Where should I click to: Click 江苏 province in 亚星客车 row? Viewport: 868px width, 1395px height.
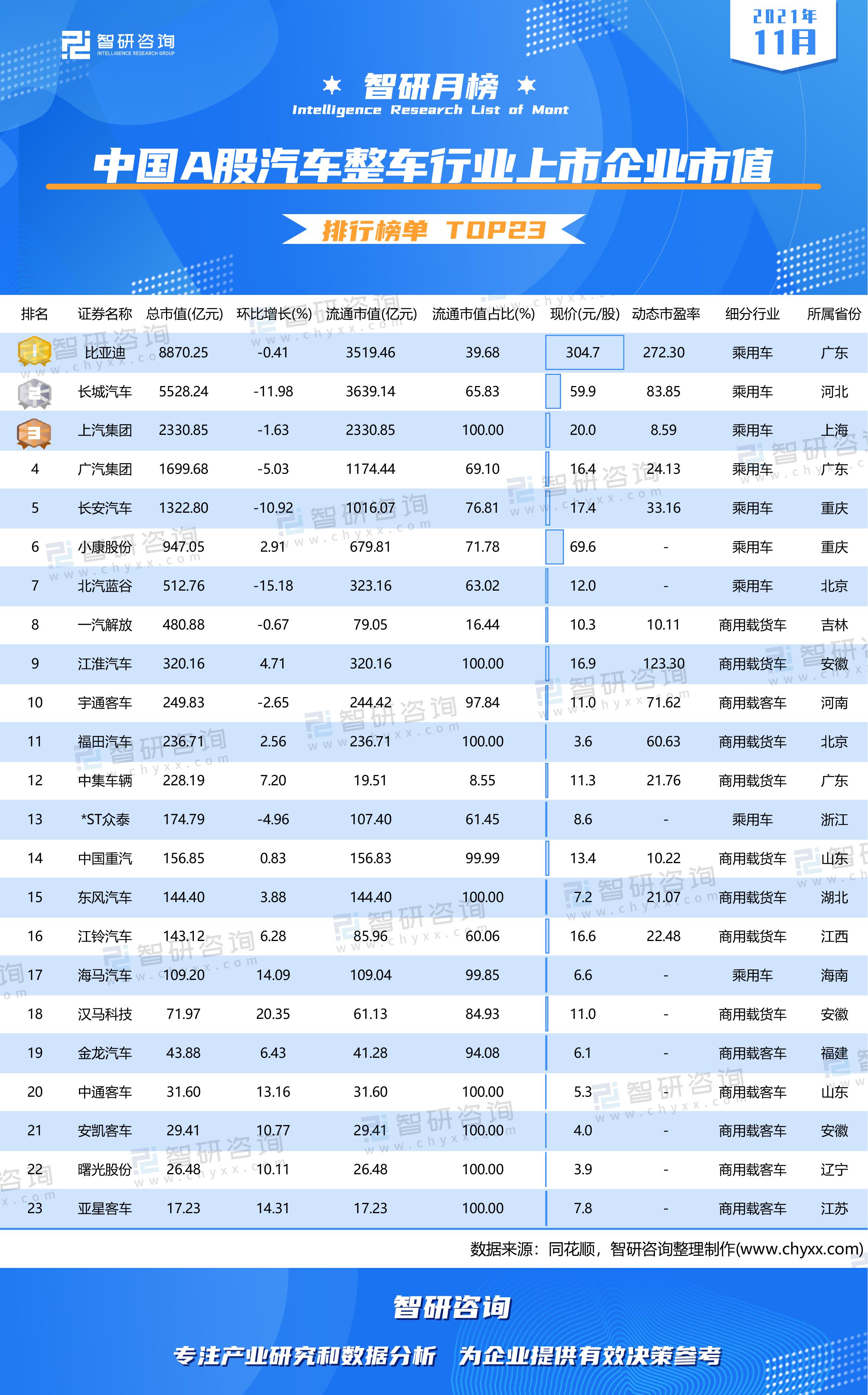point(834,1208)
